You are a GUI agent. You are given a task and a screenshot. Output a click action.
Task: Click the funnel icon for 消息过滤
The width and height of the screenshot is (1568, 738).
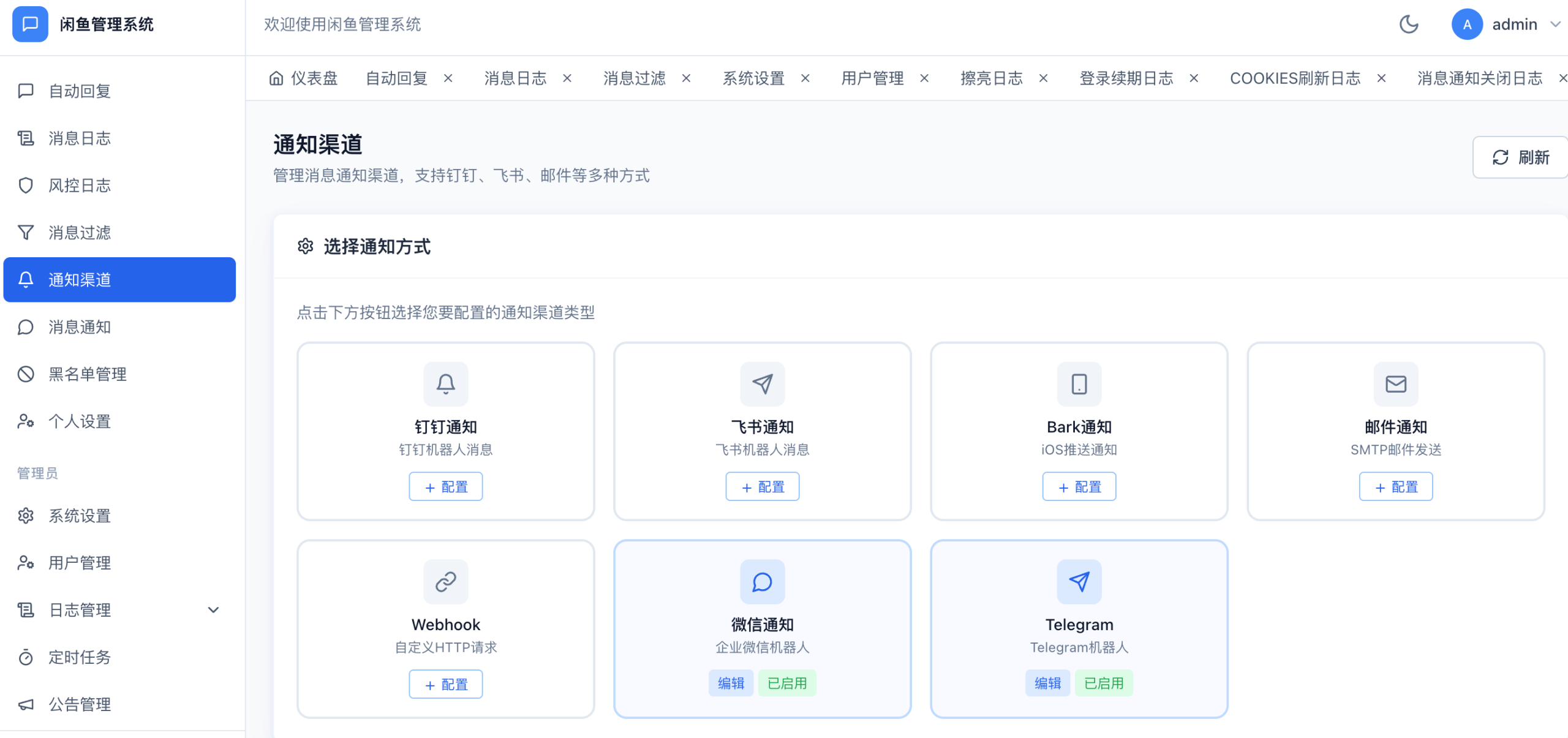pos(26,232)
